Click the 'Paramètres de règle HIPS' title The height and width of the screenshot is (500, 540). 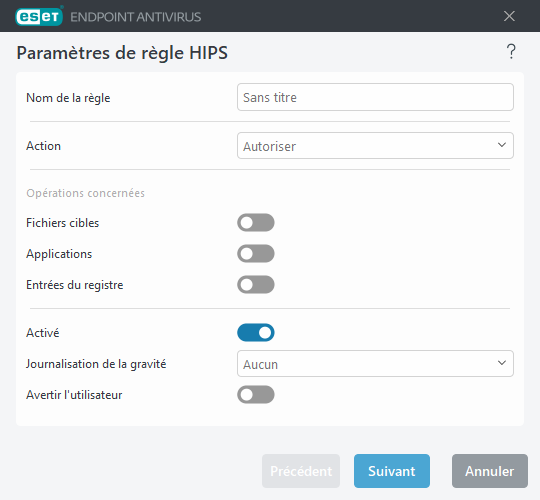coord(122,53)
